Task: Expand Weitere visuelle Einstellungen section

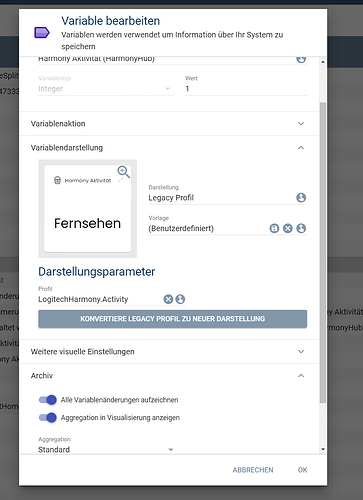Action: (169, 352)
